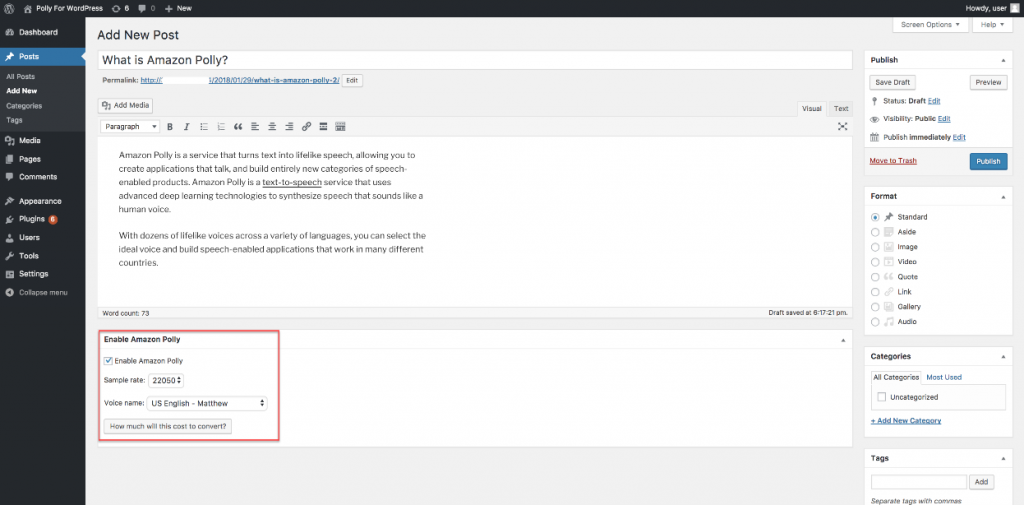Click How much will this cost button
The image size is (1024, 505).
[169, 426]
